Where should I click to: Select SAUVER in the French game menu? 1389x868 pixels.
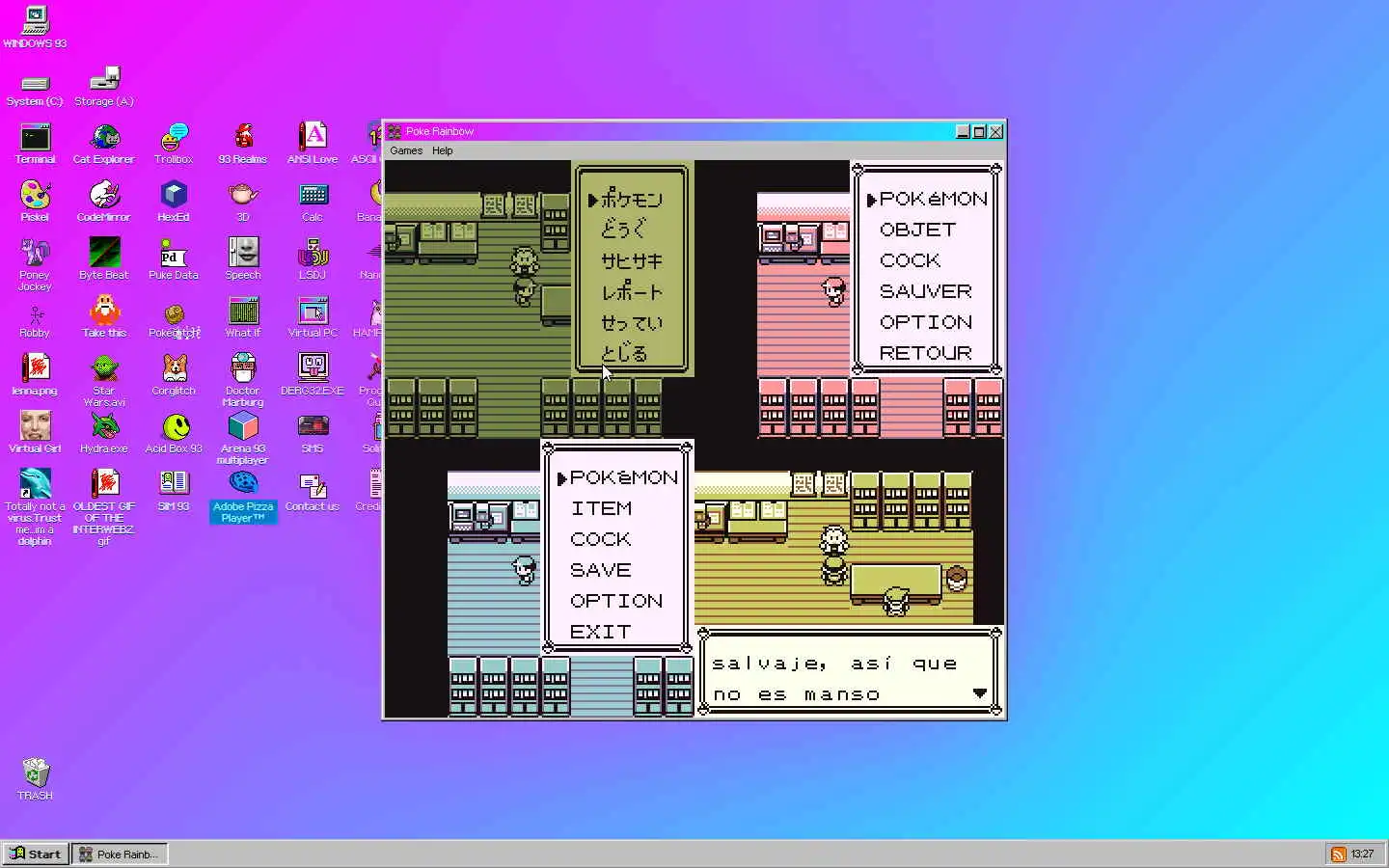[x=925, y=291]
